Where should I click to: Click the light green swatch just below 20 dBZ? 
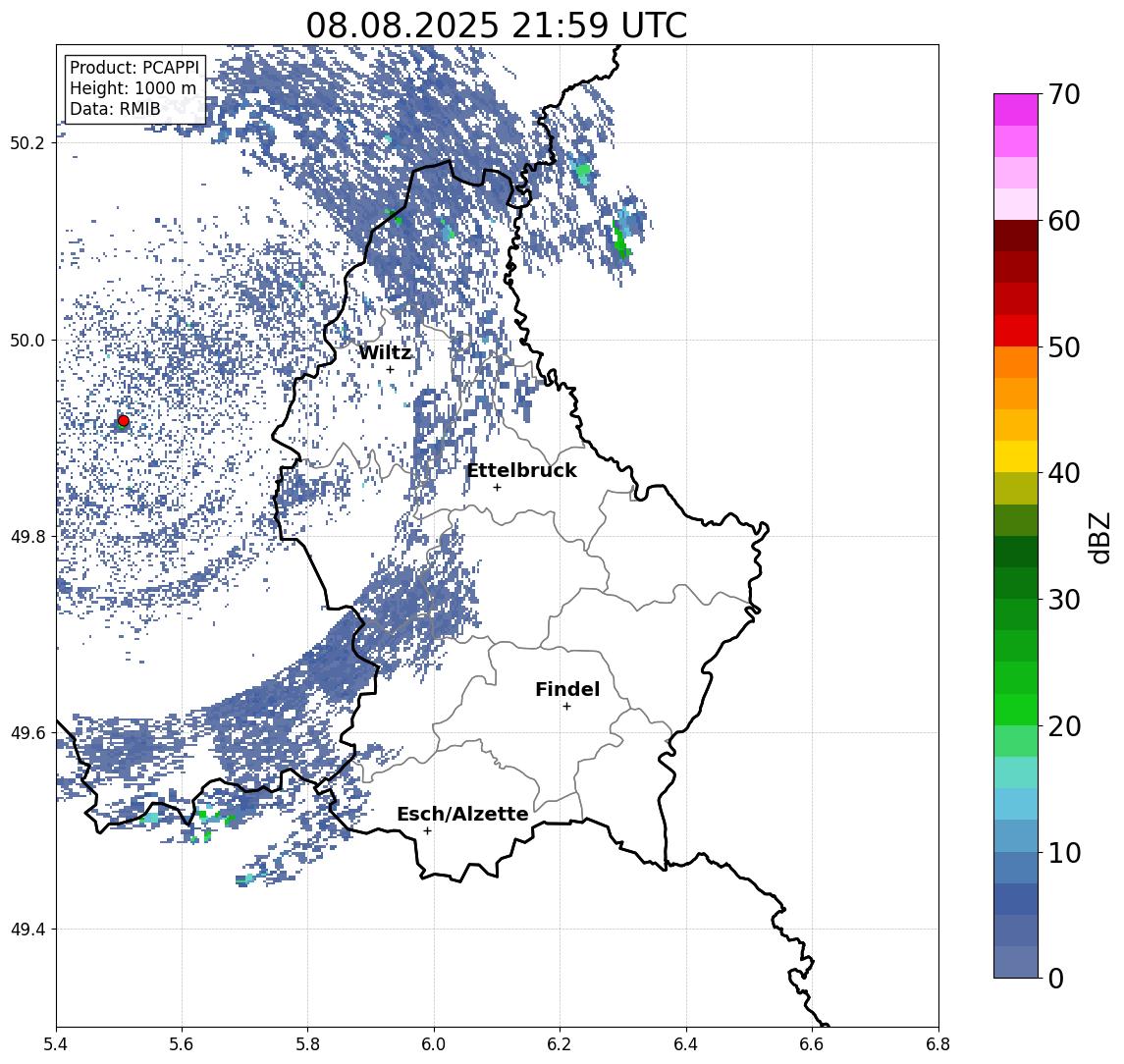[1016, 741]
